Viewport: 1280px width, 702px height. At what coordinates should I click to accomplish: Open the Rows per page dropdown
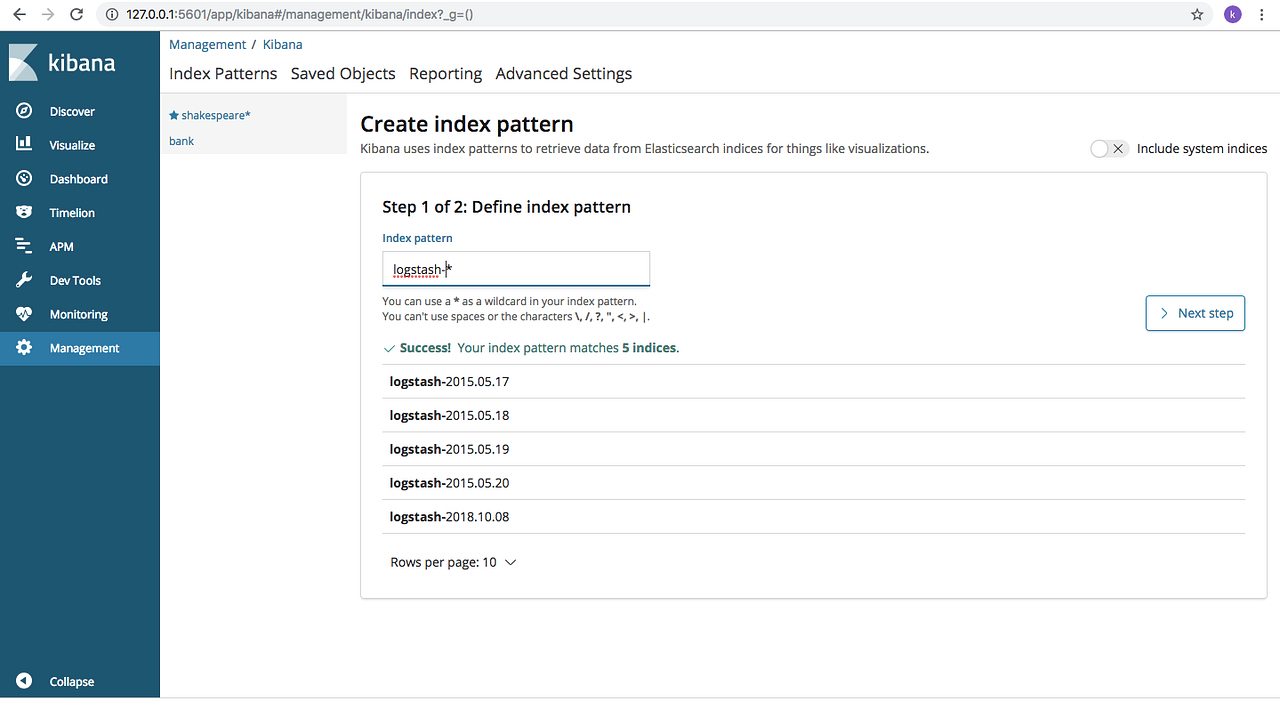click(453, 562)
